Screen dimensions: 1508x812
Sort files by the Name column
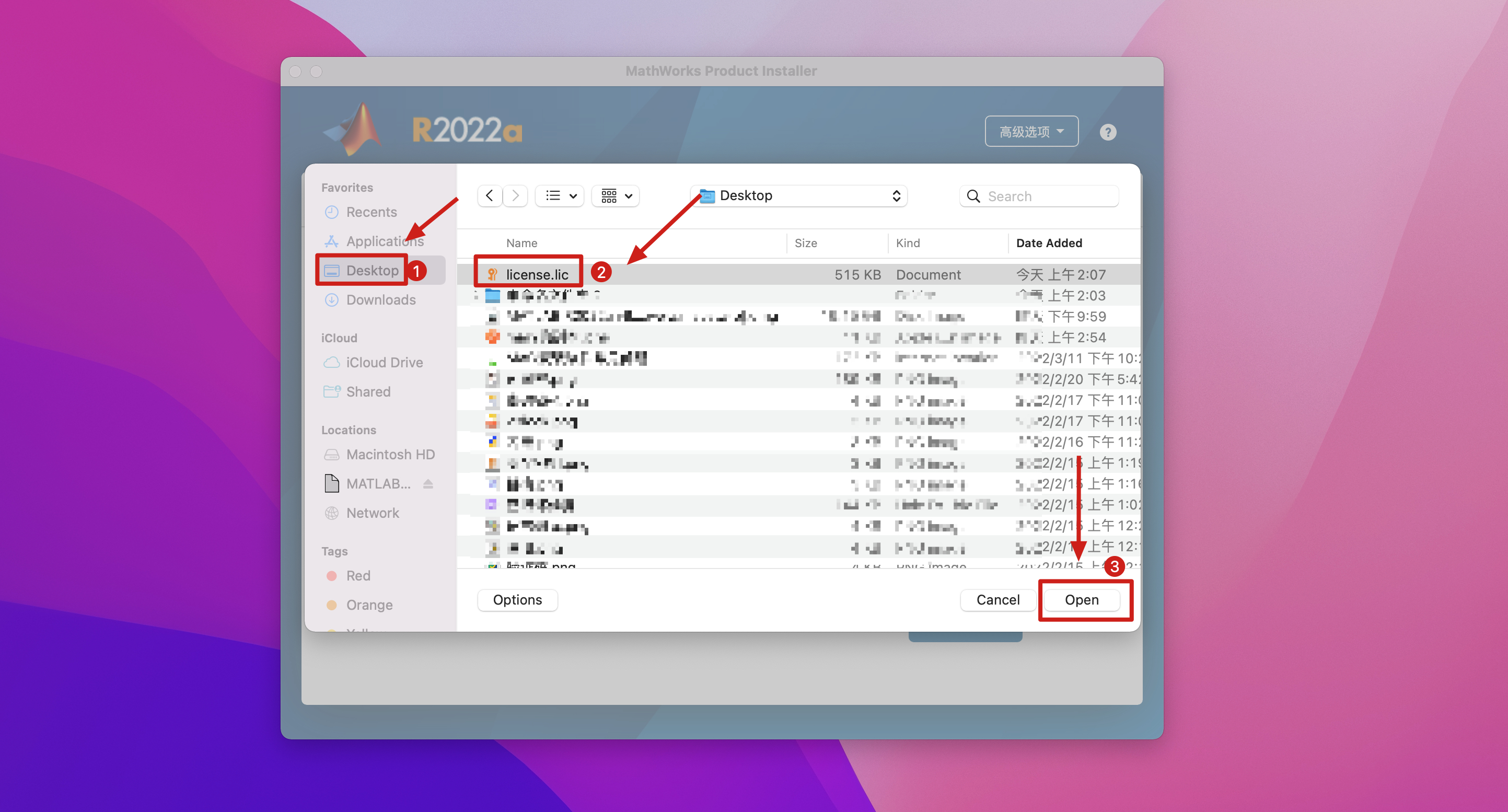pos(521,243)
